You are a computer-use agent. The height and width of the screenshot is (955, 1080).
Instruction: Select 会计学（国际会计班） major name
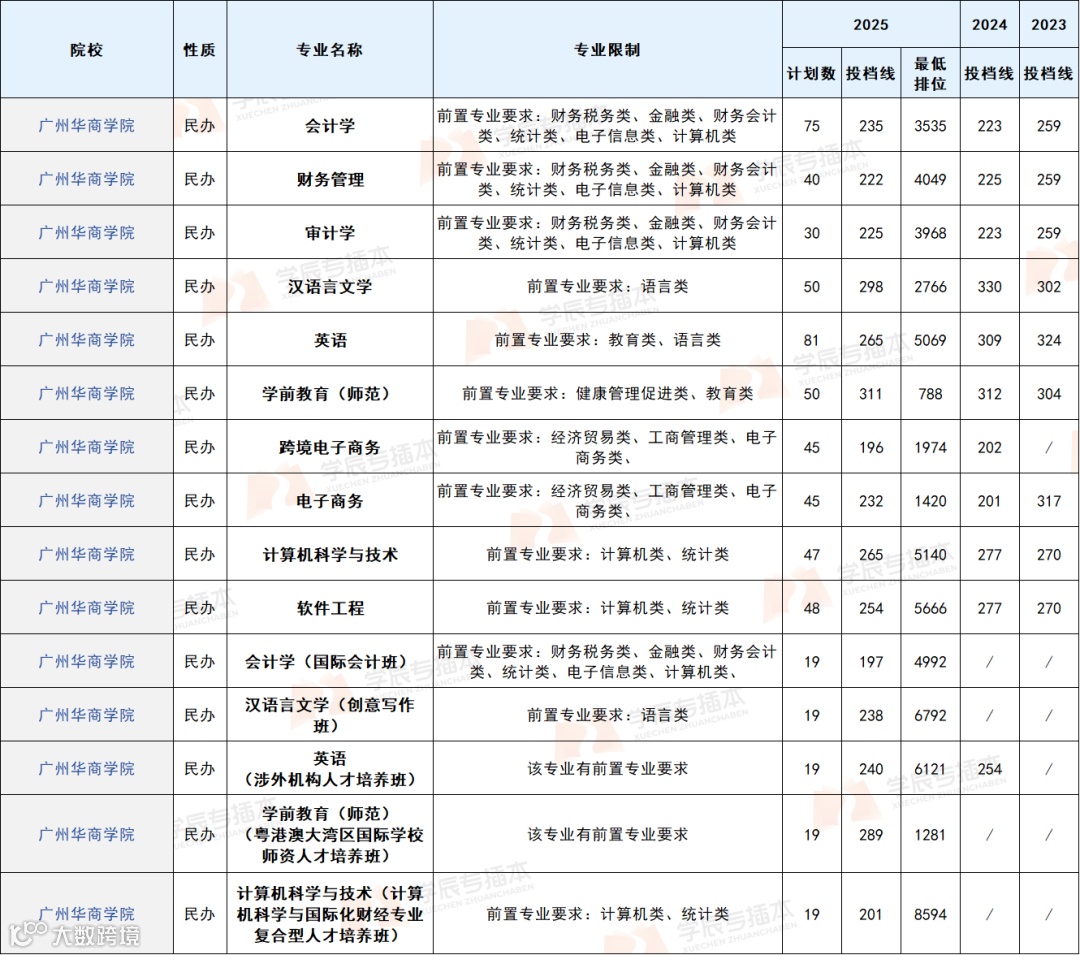point(330,662)
